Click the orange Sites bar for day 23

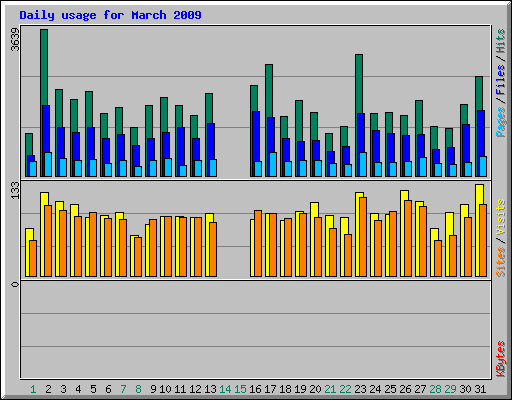point(363,237)
